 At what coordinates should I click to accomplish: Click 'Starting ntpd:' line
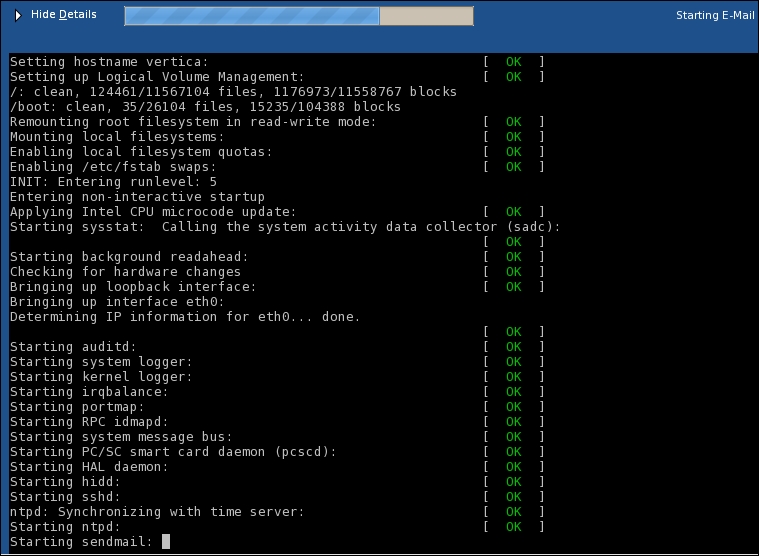[65, 527]
